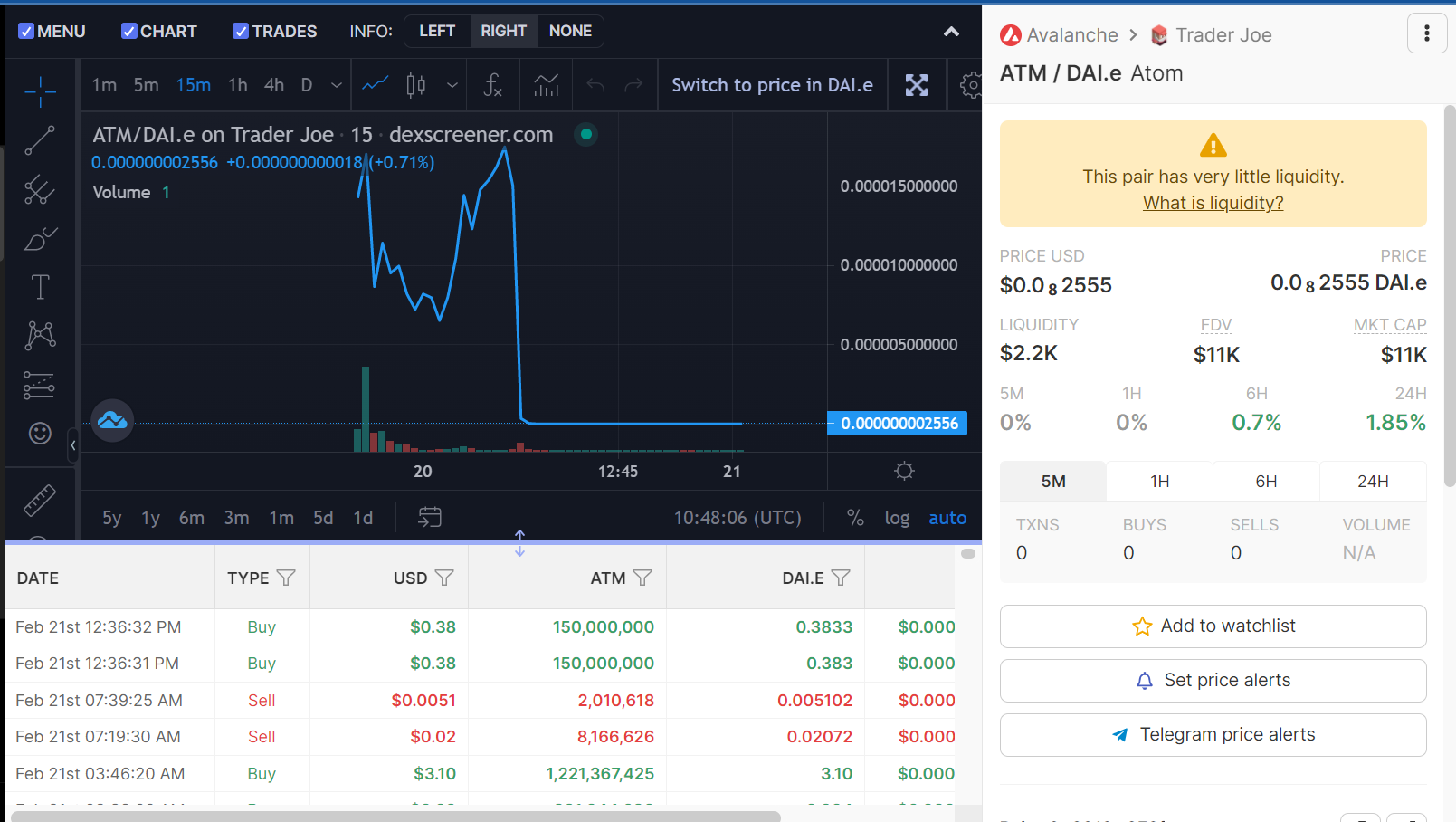The width and height of the screenshot is (1456, 822).
Task: Click Telegram price alerts button
Action: coord(1213,735)
